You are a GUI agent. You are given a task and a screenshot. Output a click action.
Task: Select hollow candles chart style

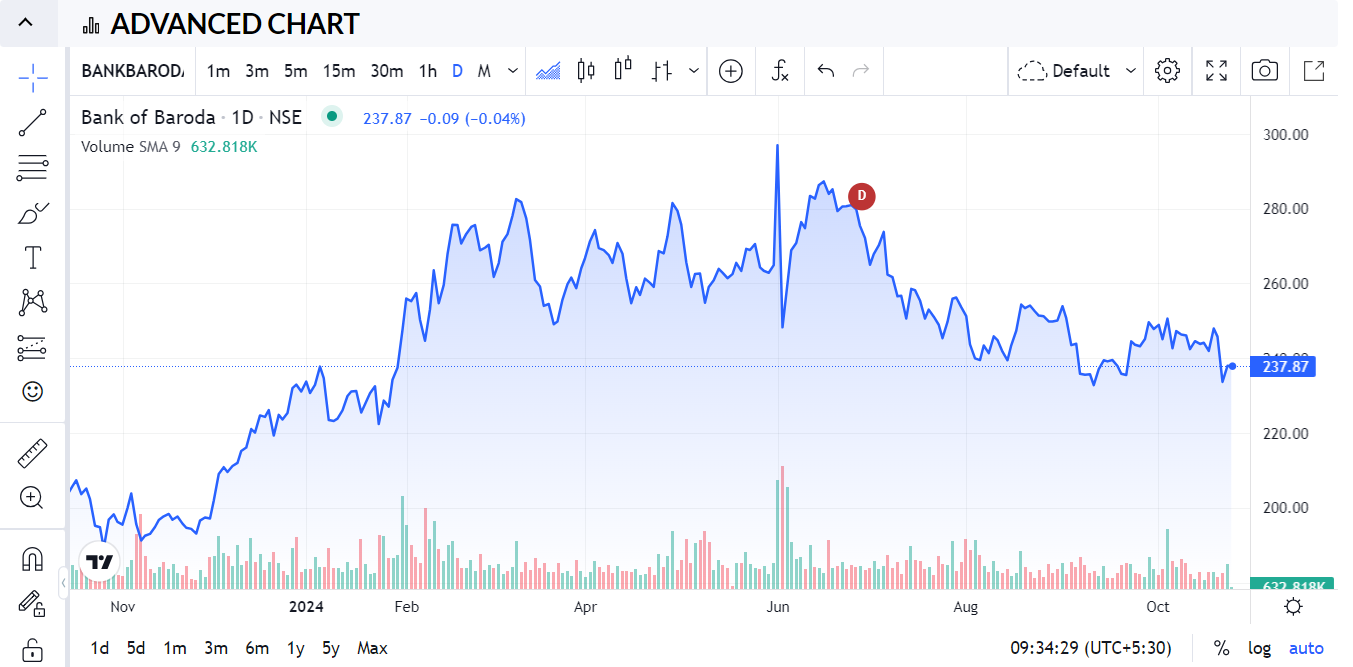point(623,71)
